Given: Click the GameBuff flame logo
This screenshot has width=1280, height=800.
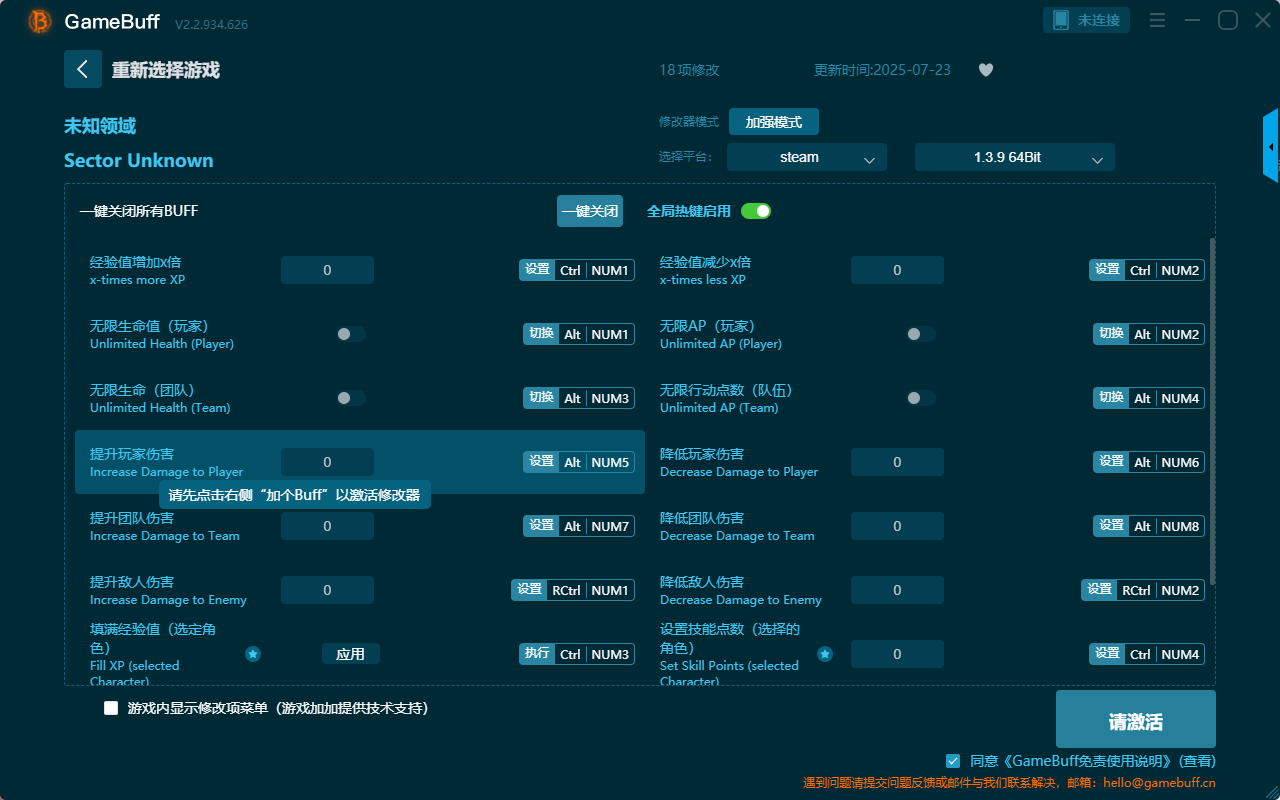Looking at the screenshot, I should [38, 20].
